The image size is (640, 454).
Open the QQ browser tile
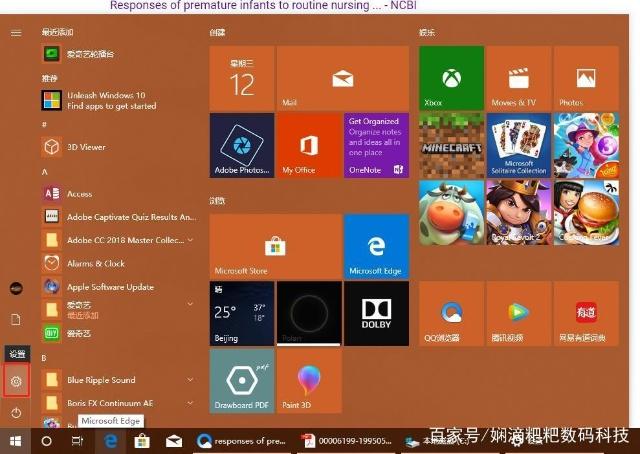[451, 314]
